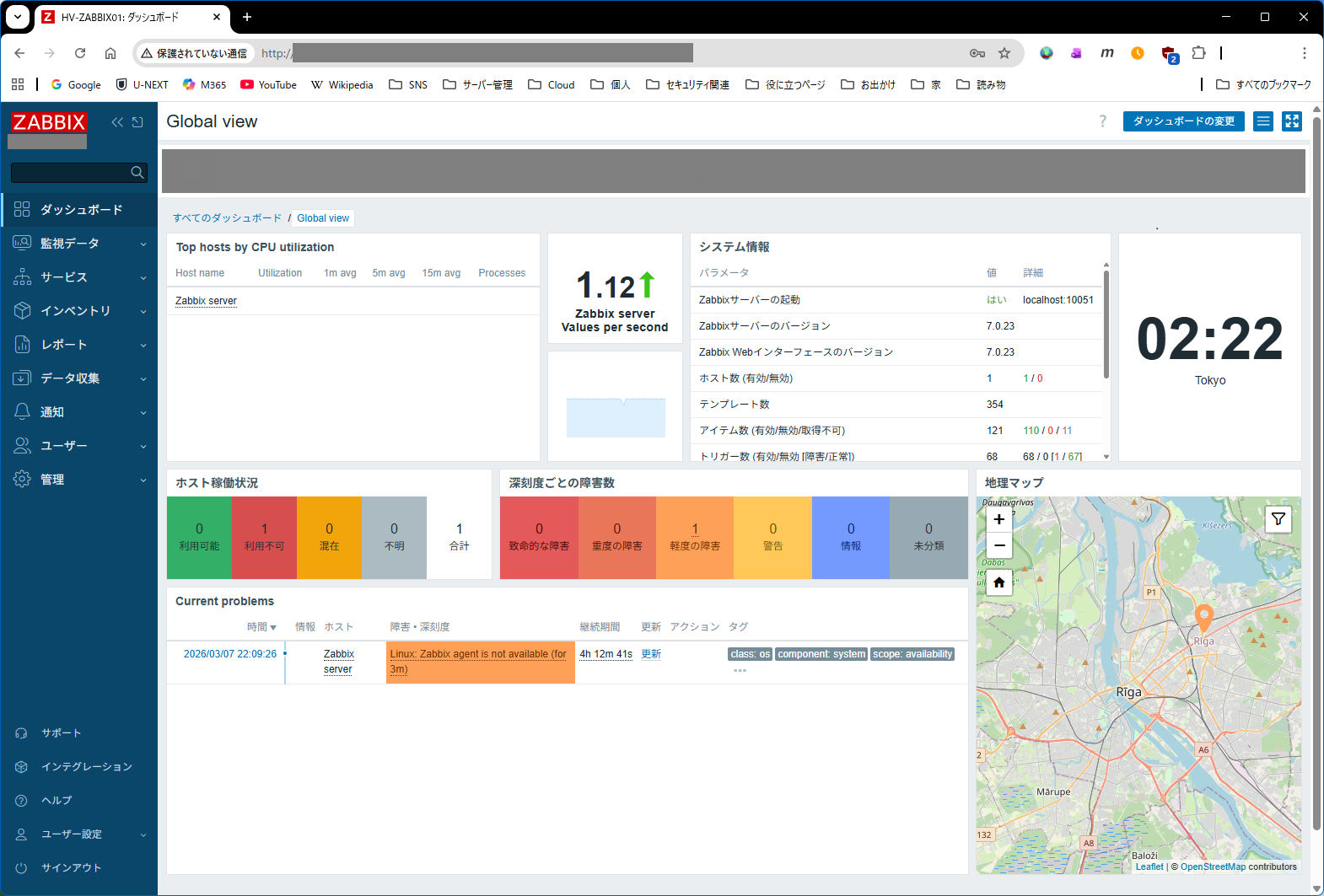Sort Current problems by 時間 column
The image size is (1324, 896).
[x=261, y=627]
